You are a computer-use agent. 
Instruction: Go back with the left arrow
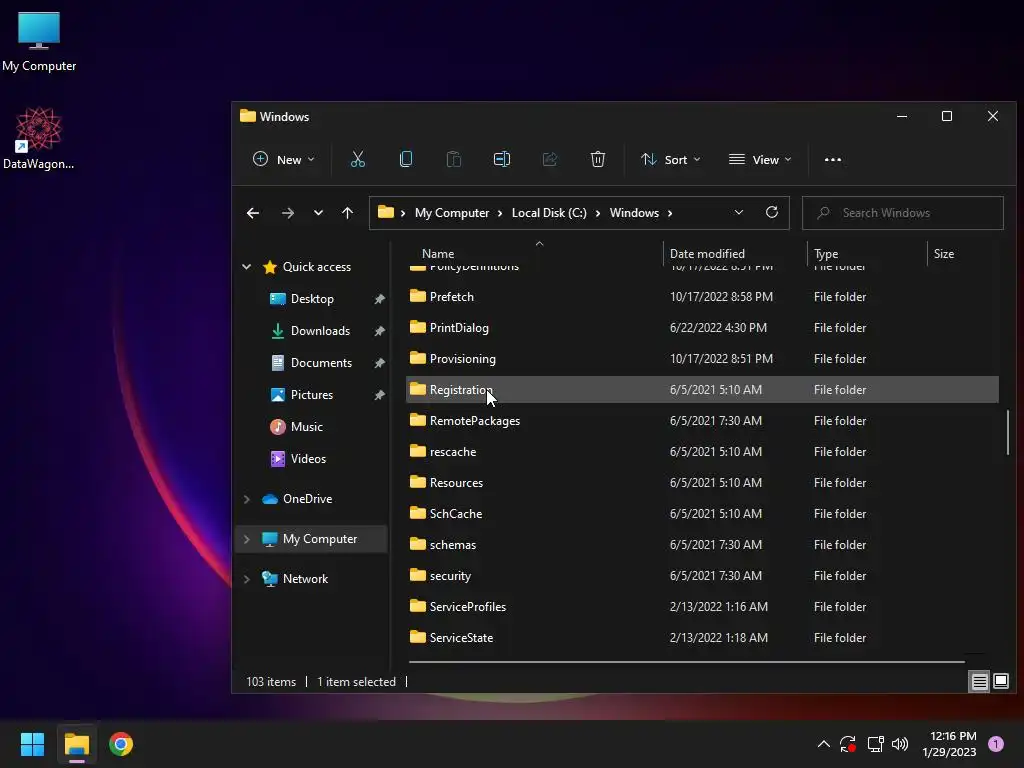pyautogui.click(x=253, y=213)
